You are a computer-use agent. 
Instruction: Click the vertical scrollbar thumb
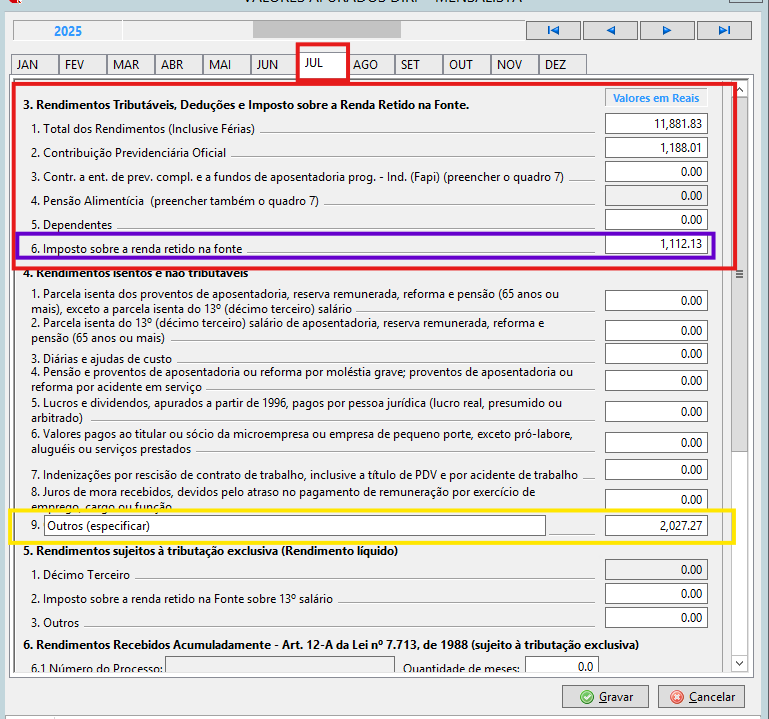tap(740, 275)
